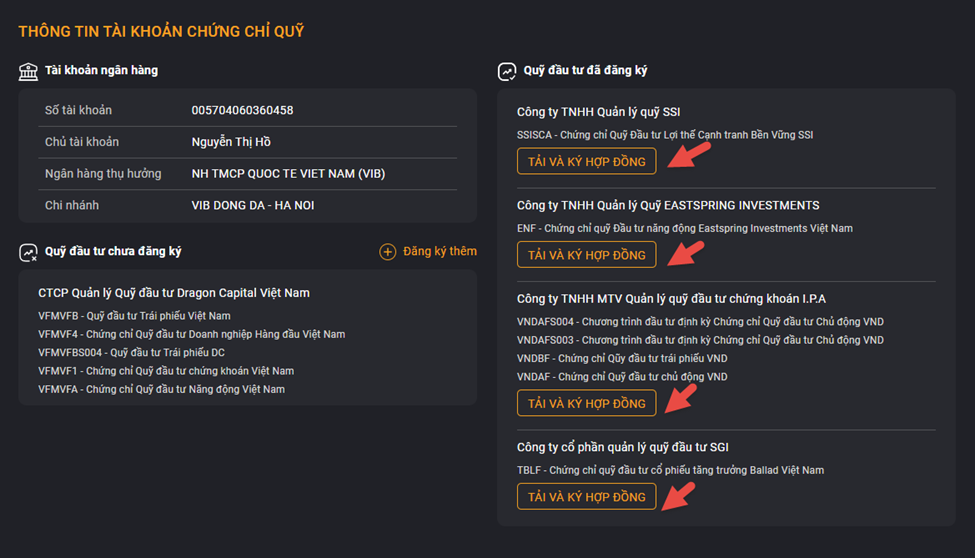Sign contract for Eastspring Investments fund
Screen dimensions: 975x558
pos(586,254)
